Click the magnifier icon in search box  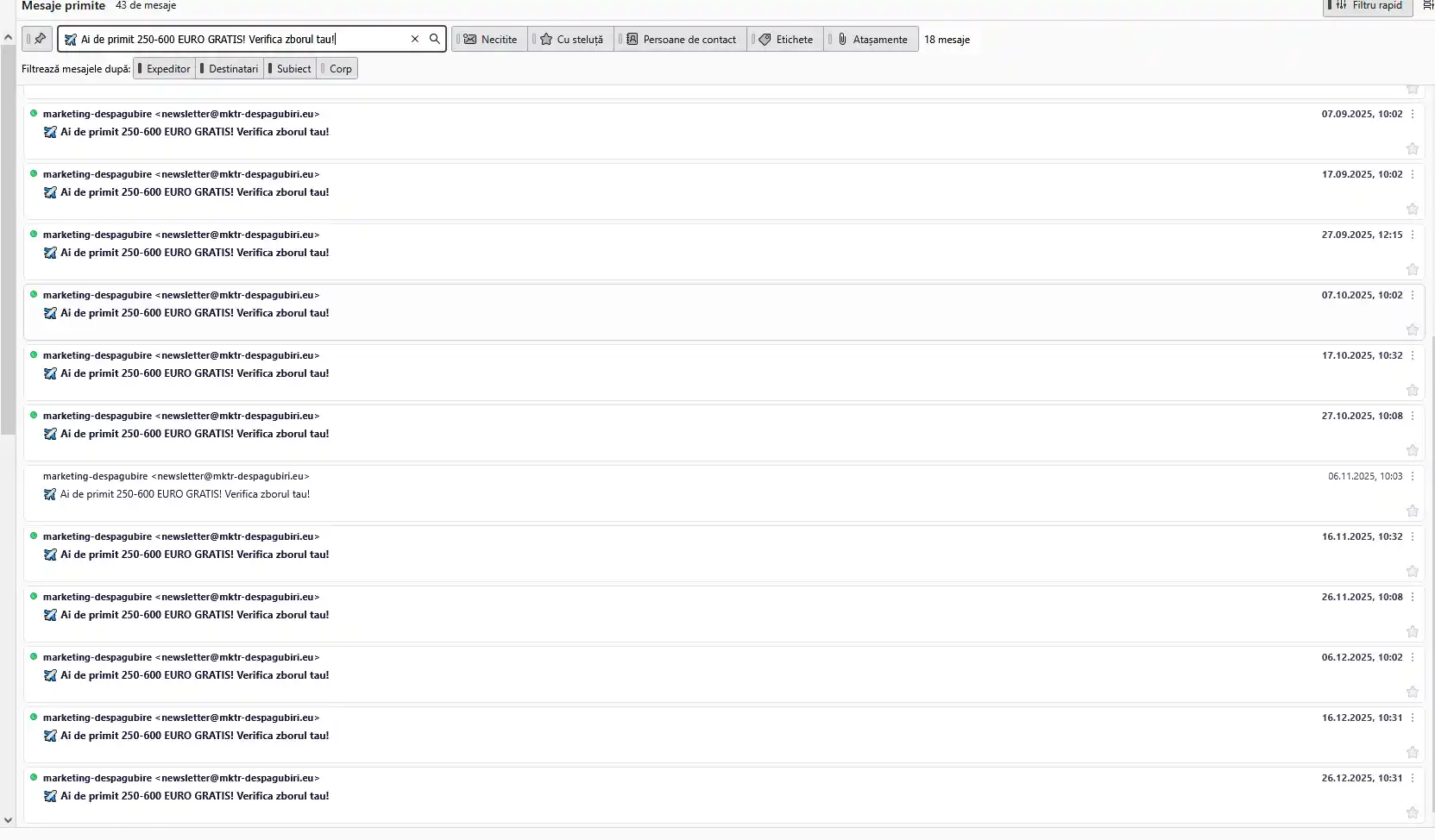click(435, 39)
